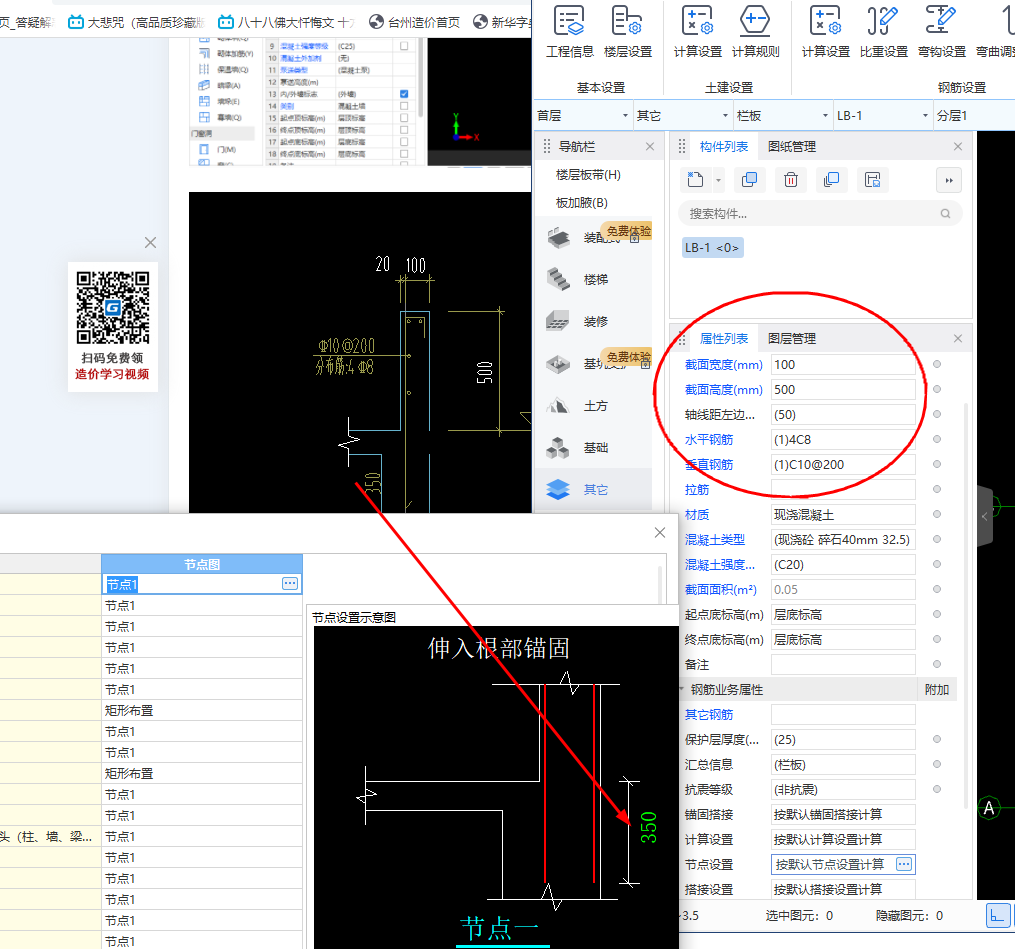Open 计算设置 under 钢筋设置

pos(825,32)
